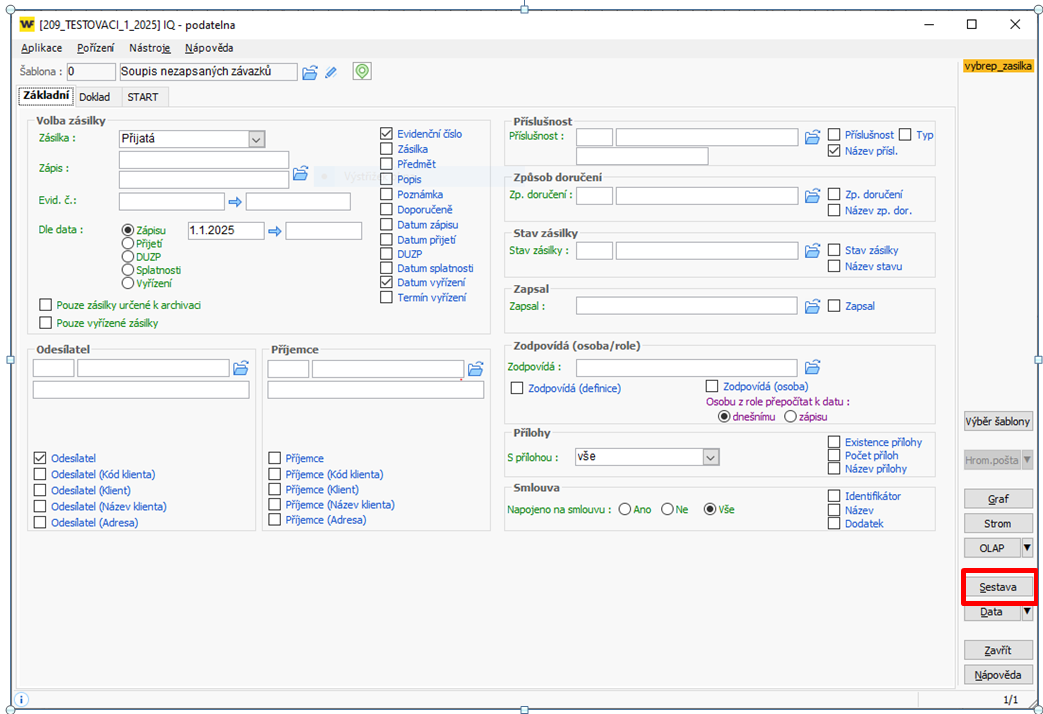This screenshot has height=714, width=1043.
Task: Open the Pořízení menu
Action: click(96, 48)
